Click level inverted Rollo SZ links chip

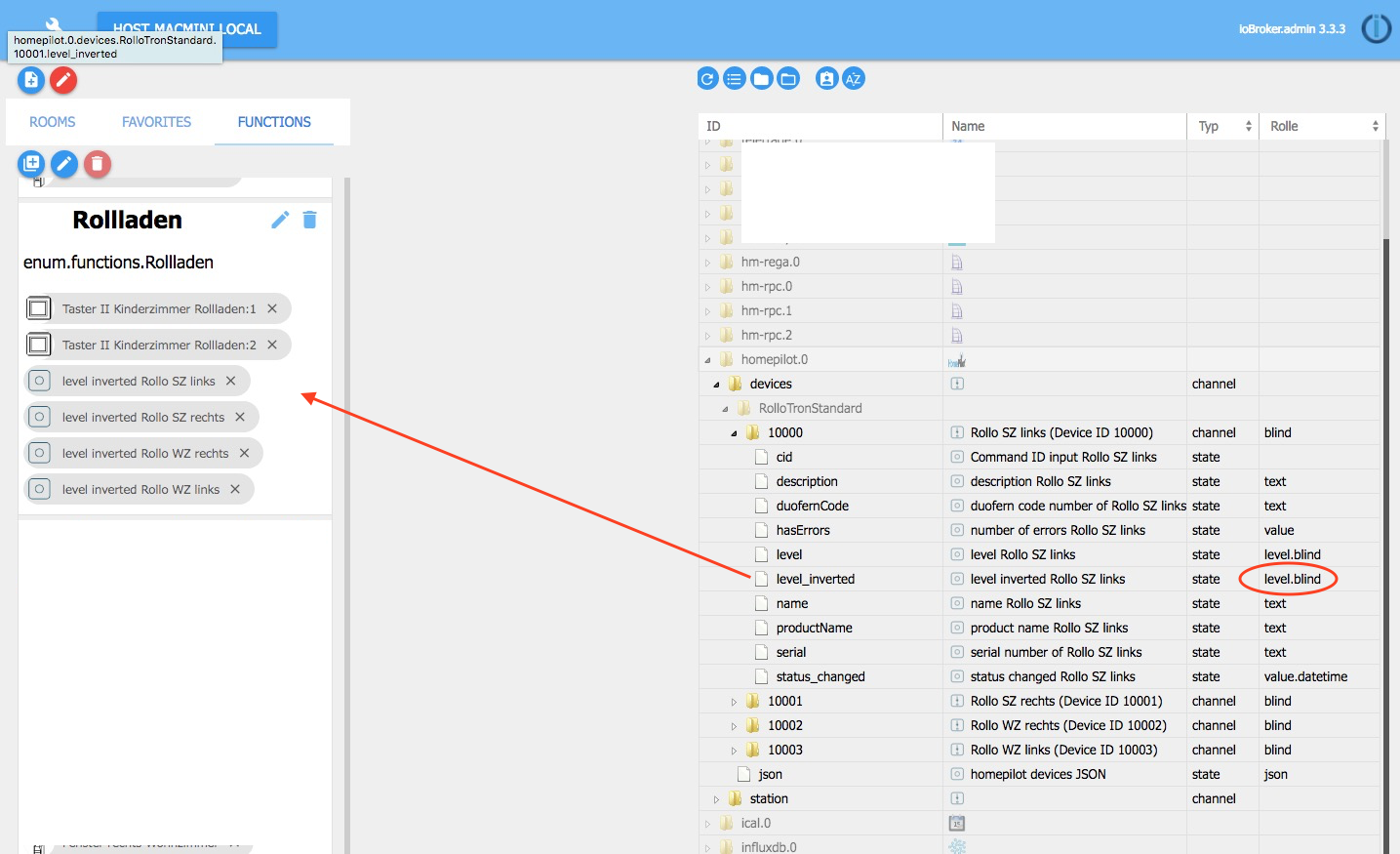coord(139,381)
